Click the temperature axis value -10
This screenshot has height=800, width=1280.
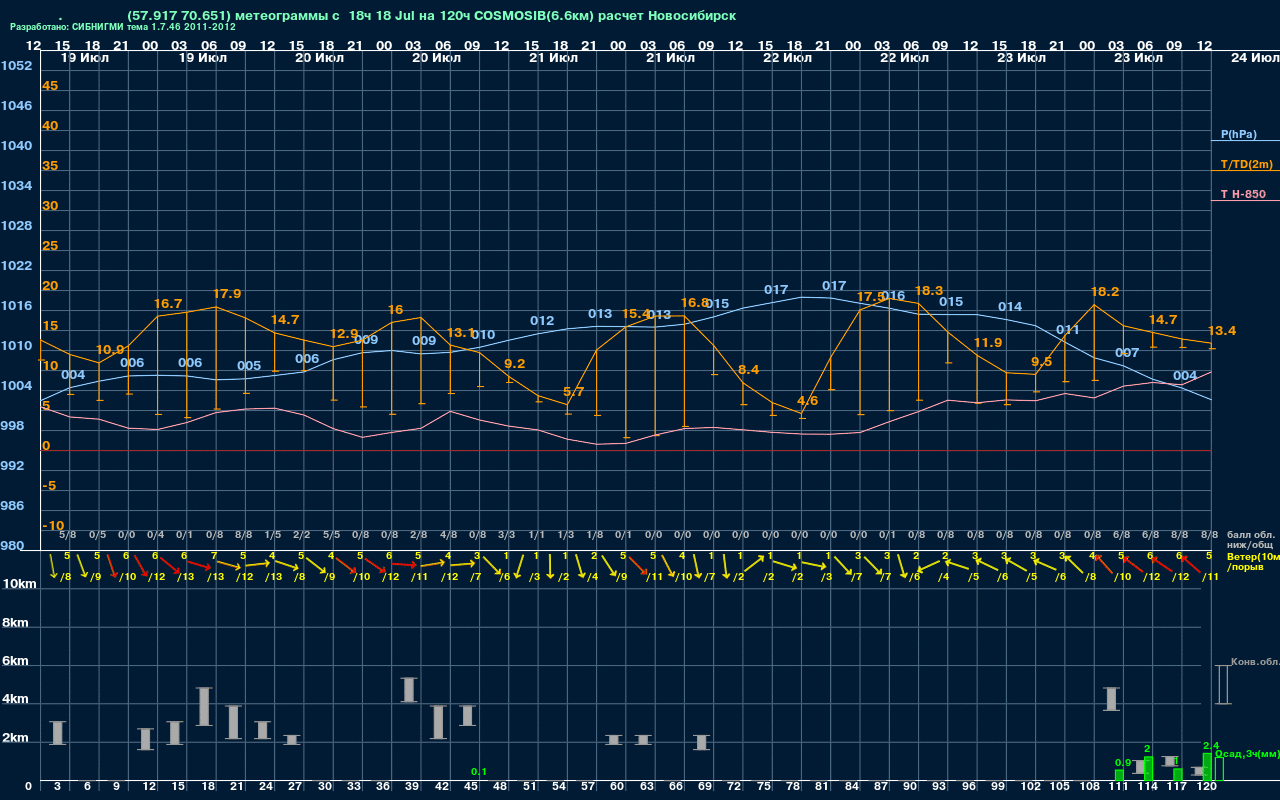click(x=53, y=526)
